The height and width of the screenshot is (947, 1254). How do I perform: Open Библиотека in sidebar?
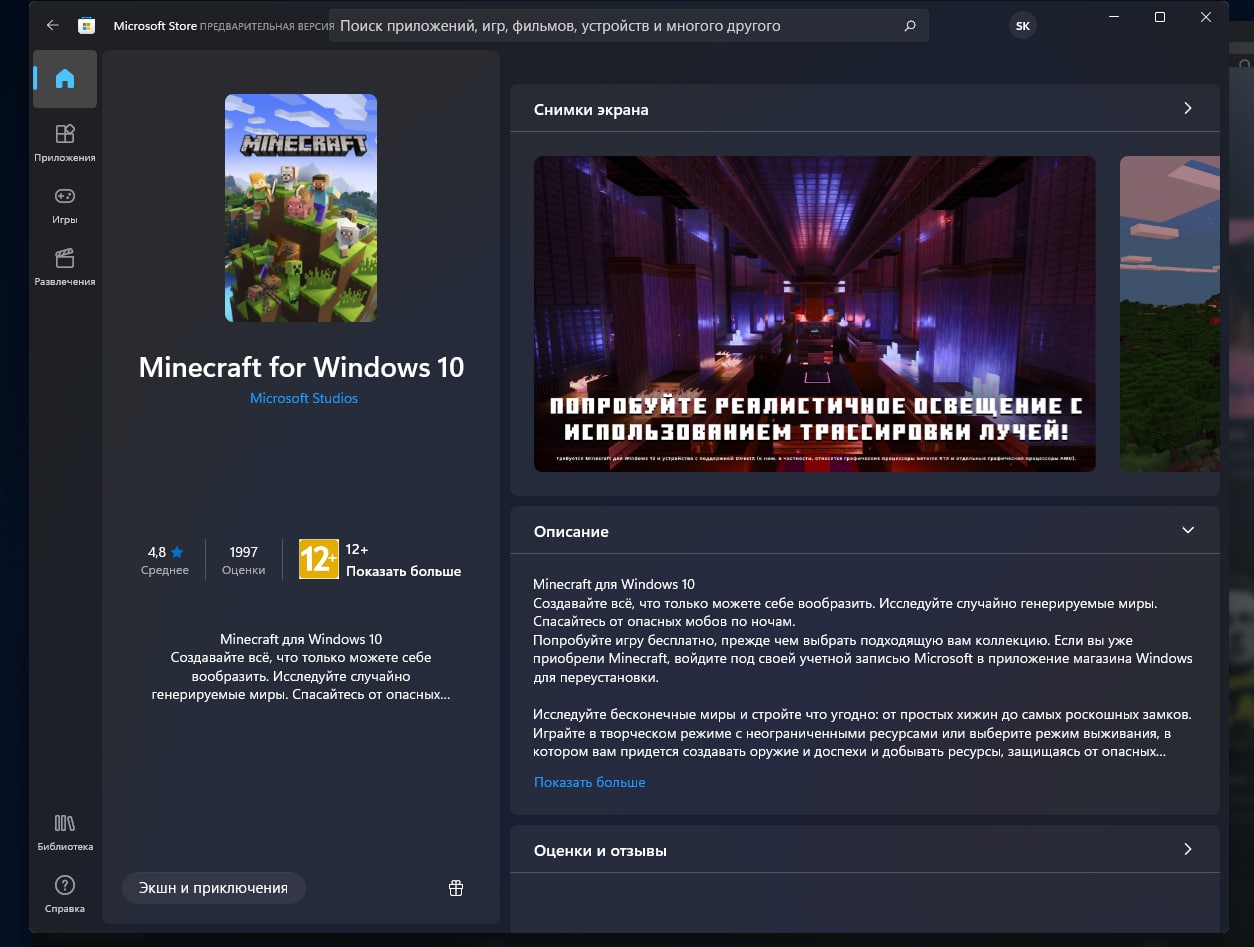pyautogui.click(x=65, y=832)
